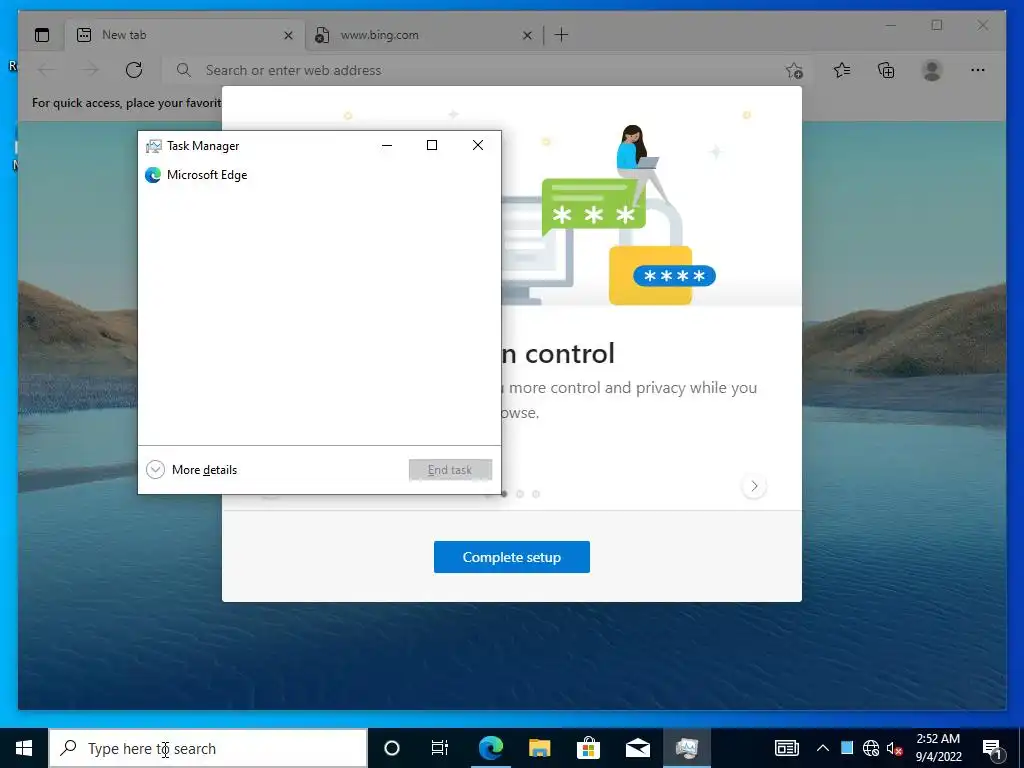The image size is (1024, 768).
Task: Open News and interests taskbar icon
Action: pos(786,748)
